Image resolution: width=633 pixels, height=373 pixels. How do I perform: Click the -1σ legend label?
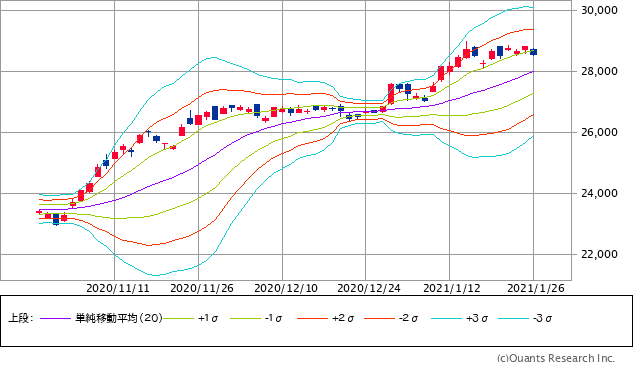pyautogui.click(x=273, y=318)
